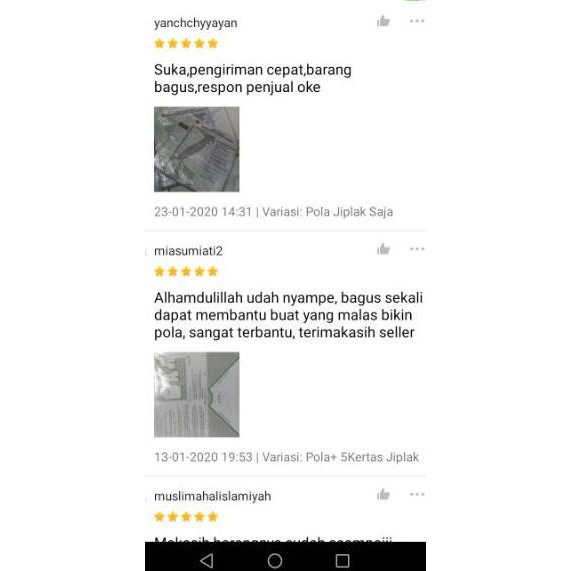Screen dimensions: 571x571
Task: Tap the Android recent apps square button
Action: click(342, 560)
